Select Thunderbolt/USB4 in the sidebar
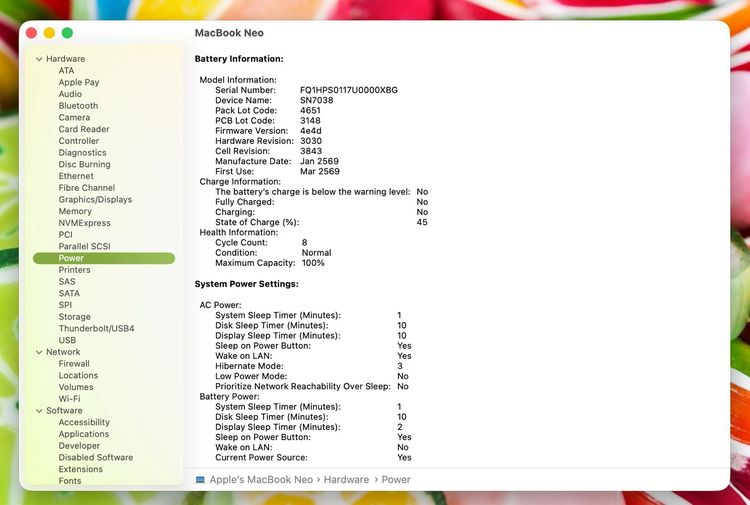The image size is (750, 505). pos(97,329)
